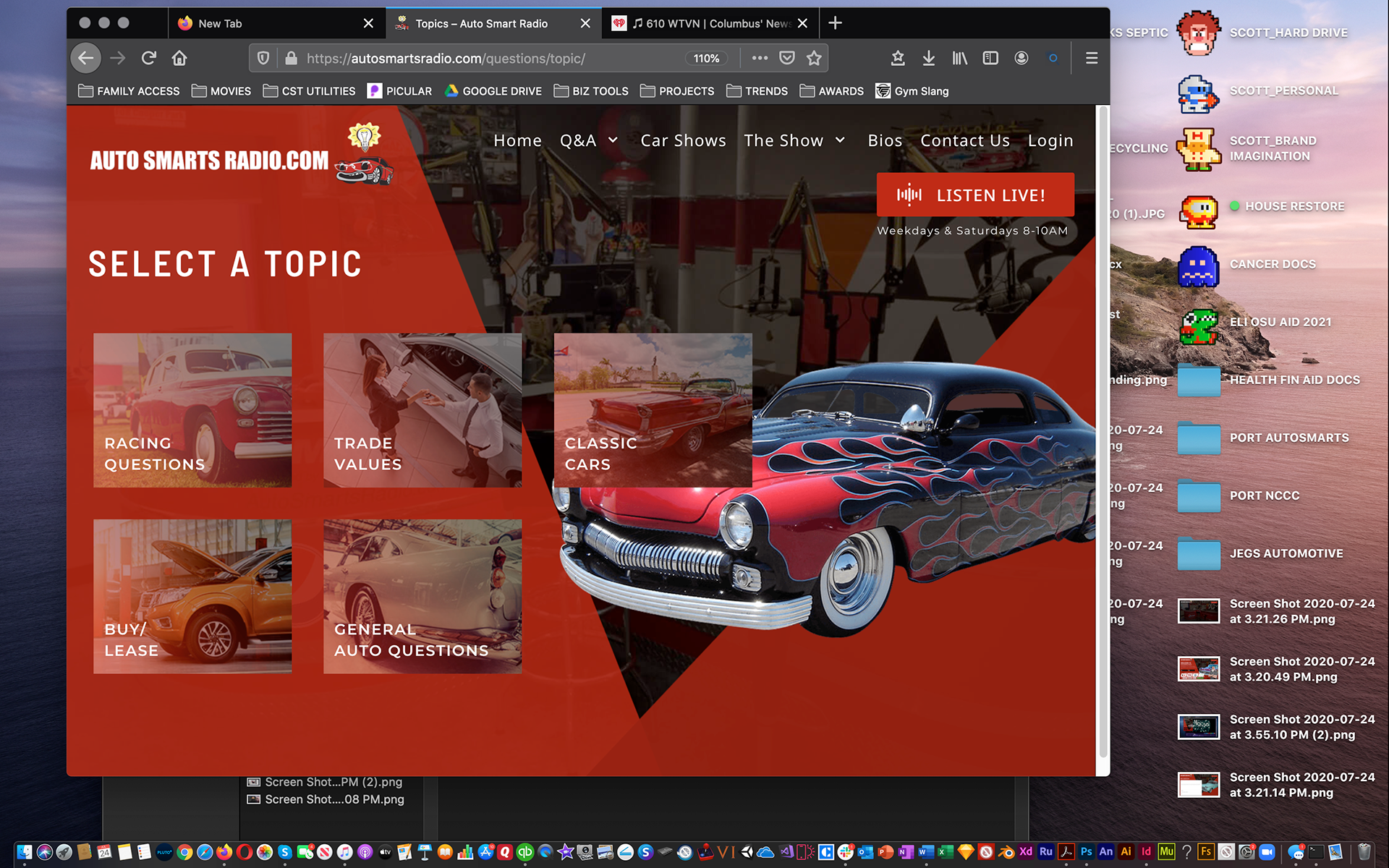This screenshot has width=1389, height=868.
Task: Open Bios page
Action: pyautogui.click(x=885, y=140)
